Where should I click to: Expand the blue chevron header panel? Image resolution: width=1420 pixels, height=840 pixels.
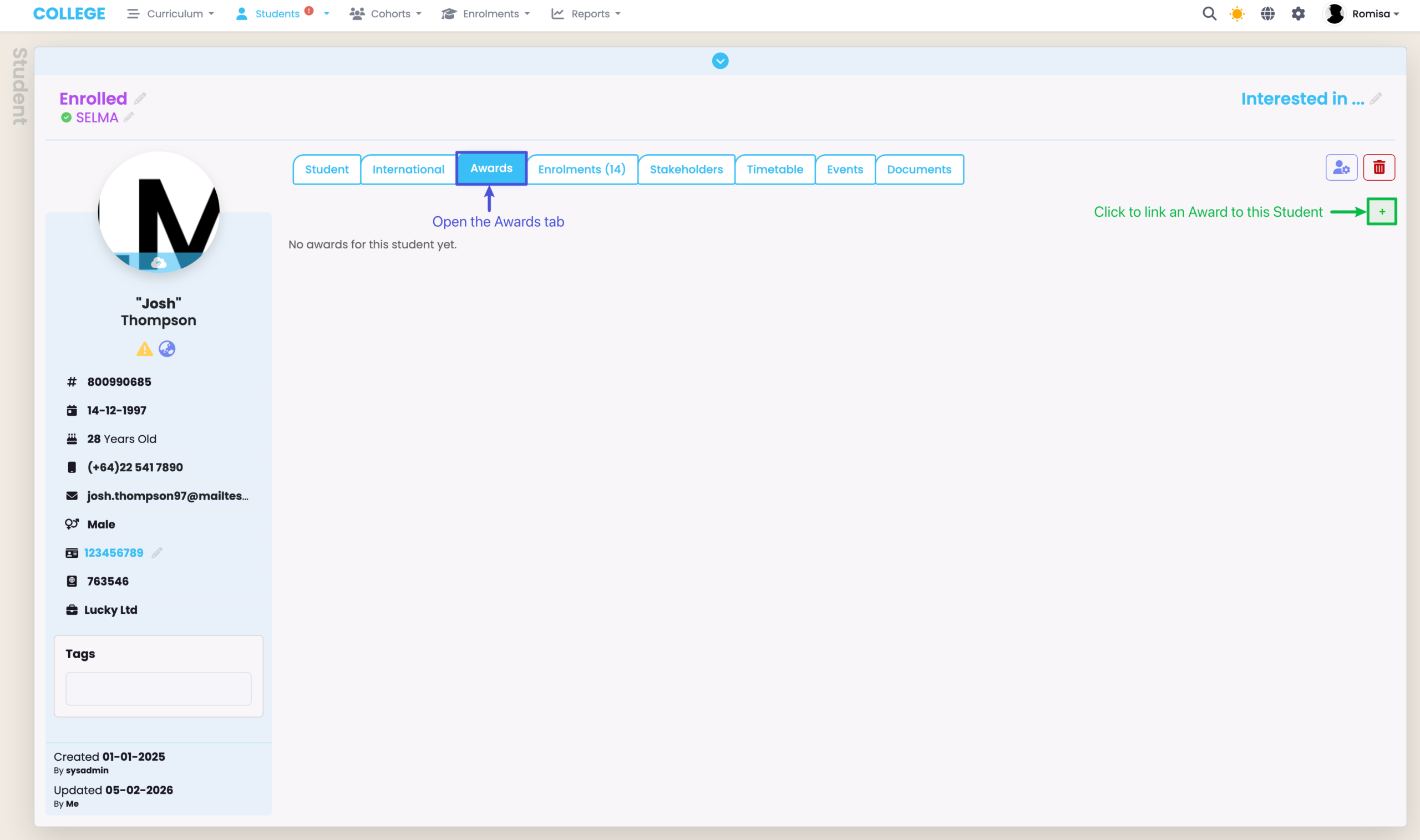[719, 60]
